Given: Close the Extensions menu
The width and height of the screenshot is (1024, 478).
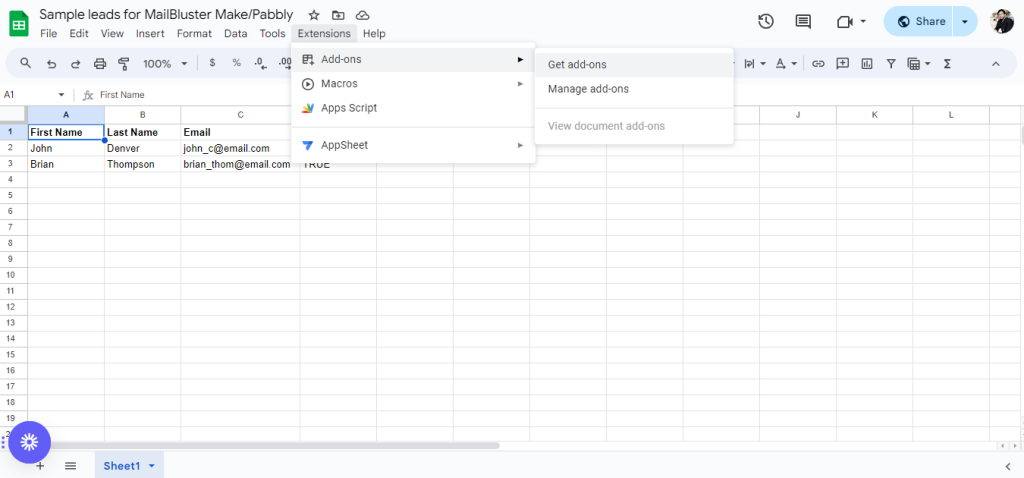Looking at the screenshot, I should tap(324, 33).
